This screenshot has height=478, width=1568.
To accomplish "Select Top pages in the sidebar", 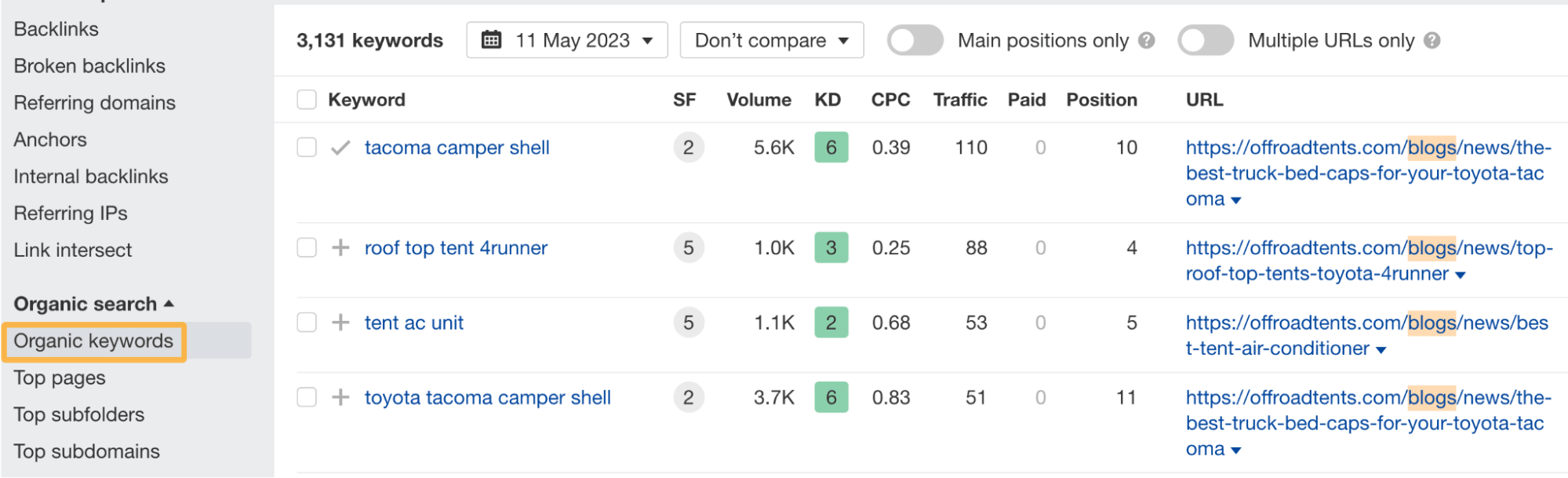I will click(x=60, y=378).
